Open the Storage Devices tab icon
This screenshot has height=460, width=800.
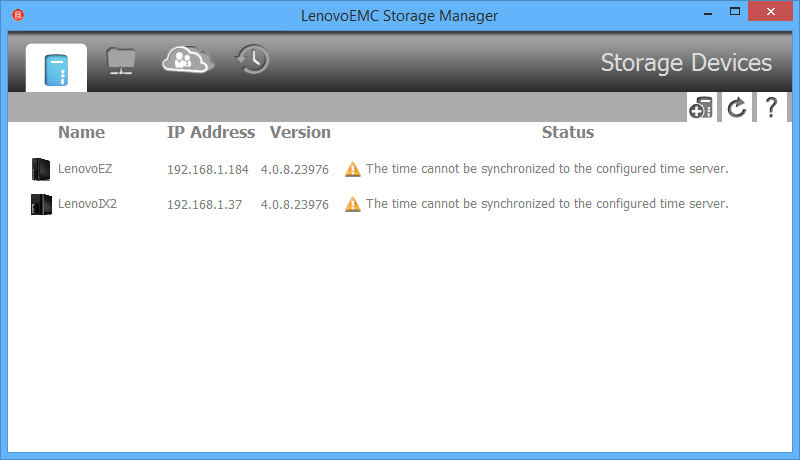(56, 67)
